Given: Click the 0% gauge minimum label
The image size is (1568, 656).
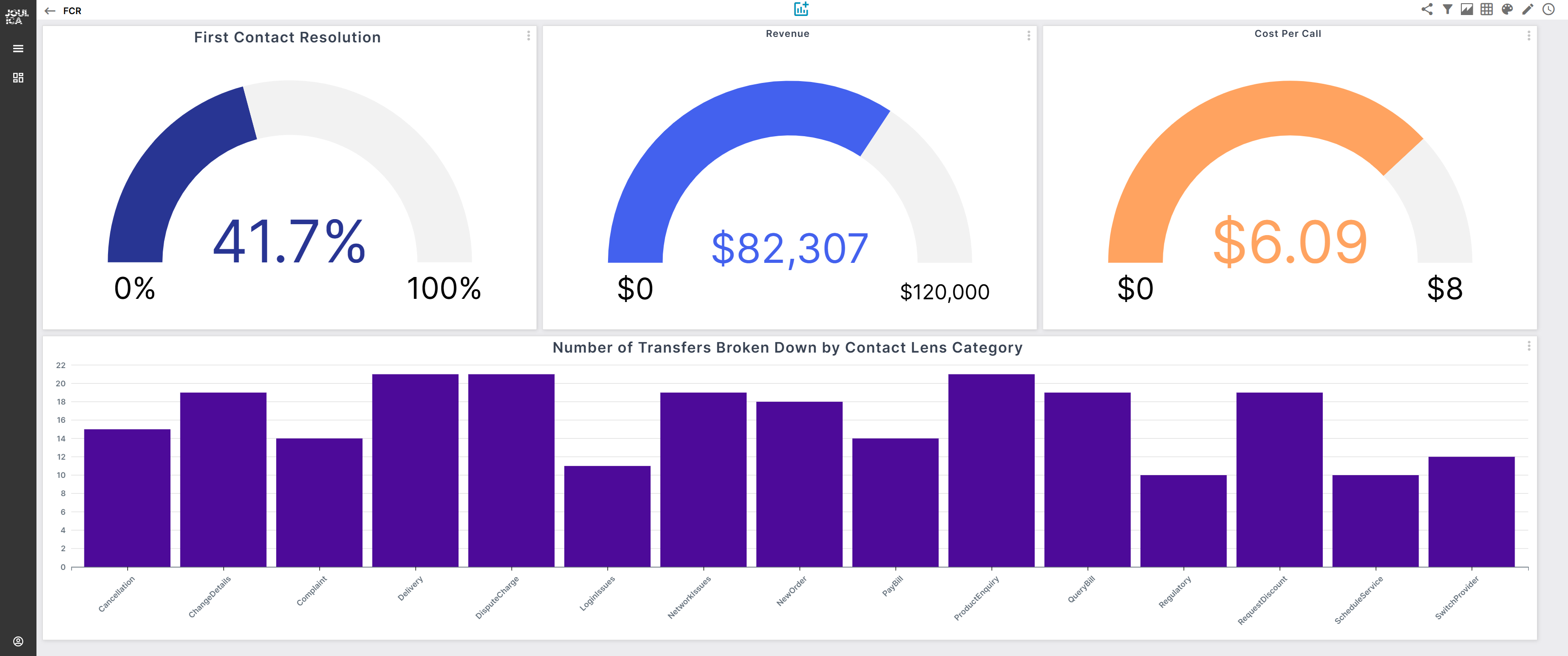Looking at the screenshot, I should click(134, 288).
